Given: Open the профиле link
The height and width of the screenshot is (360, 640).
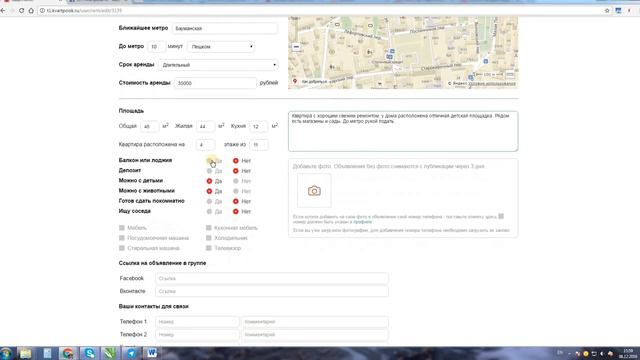Looking at the screenshot, I should (362, 222).
